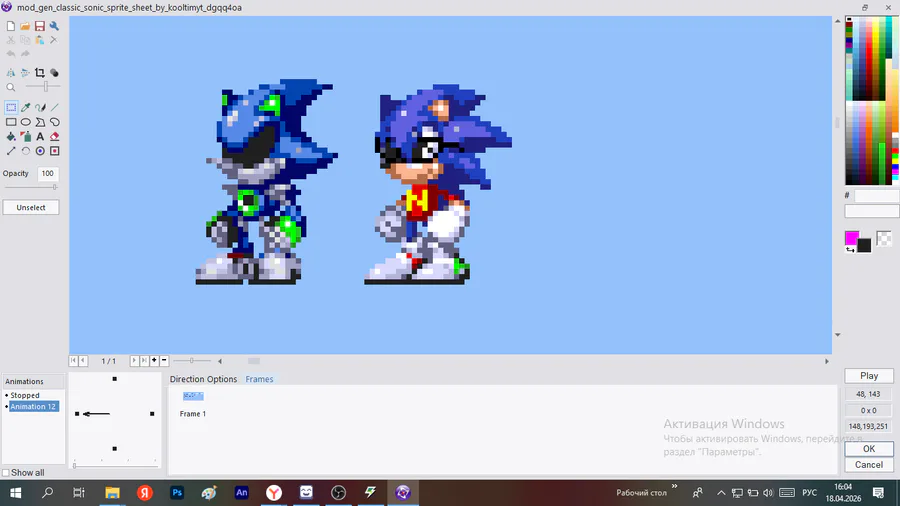
Task: Click the dark background color swatch
Action: coord(864,245)
